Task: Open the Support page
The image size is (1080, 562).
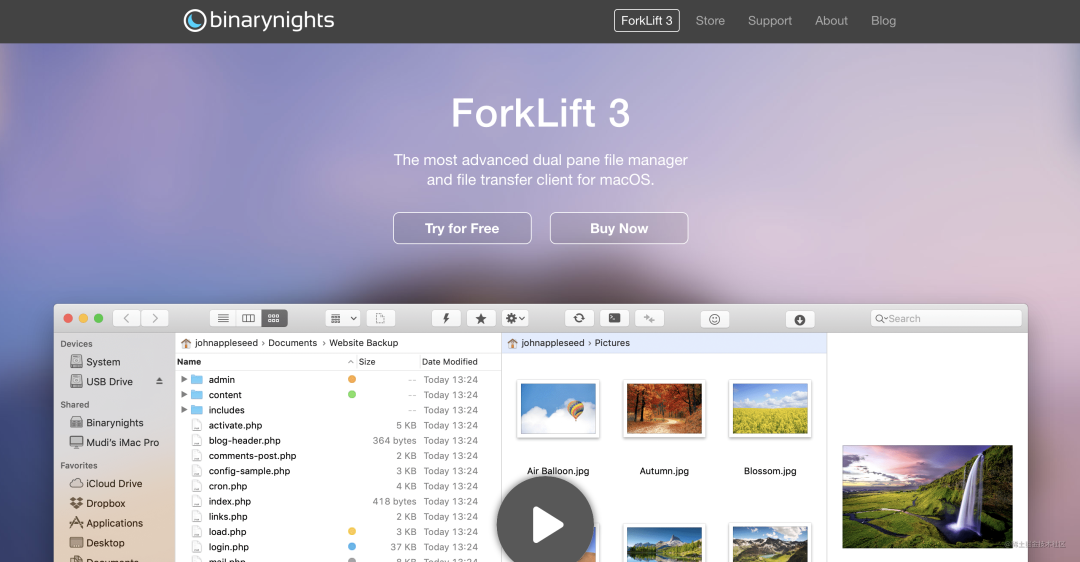Action: point(769,21)
